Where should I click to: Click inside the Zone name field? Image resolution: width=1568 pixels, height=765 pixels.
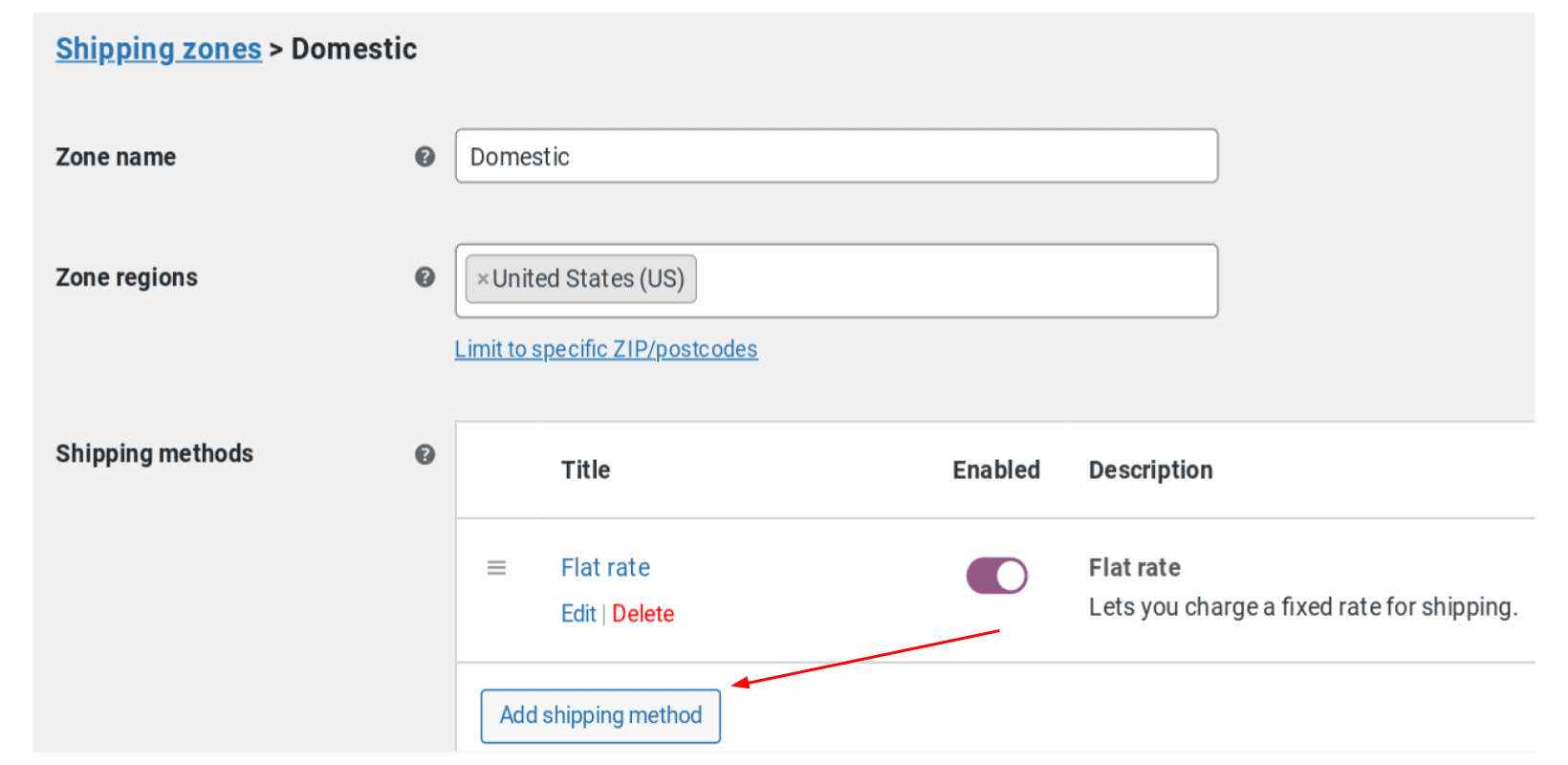coord(836,156)
